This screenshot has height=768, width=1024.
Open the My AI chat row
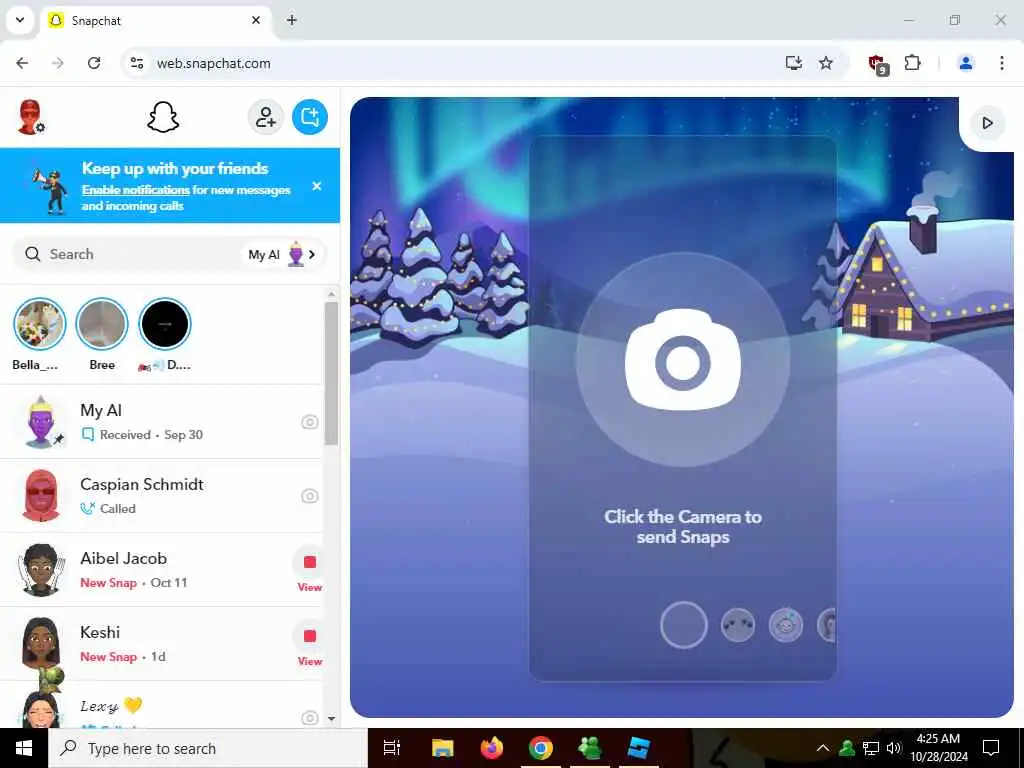pos(161,422)
